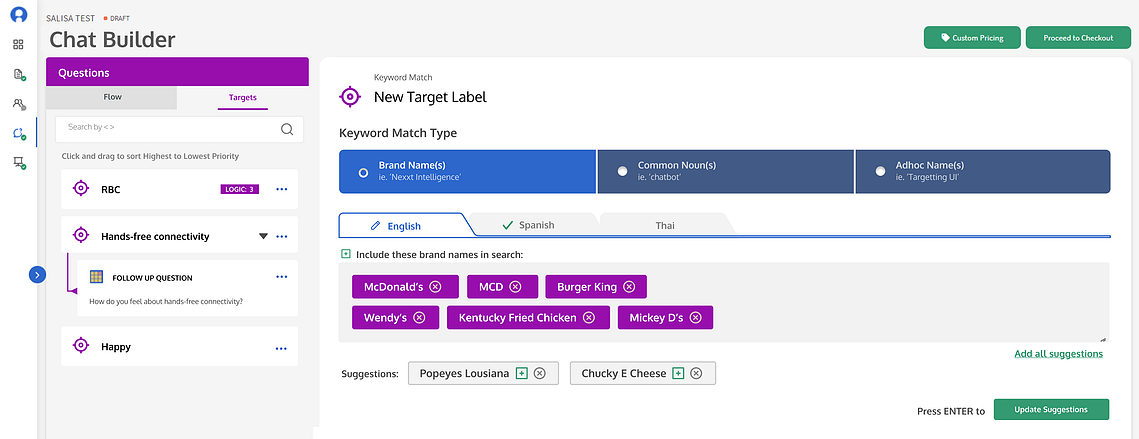Collapse the Hands-free connectivity target
Viewport: 1139px width, 439px height.
(x=264, y=236)
